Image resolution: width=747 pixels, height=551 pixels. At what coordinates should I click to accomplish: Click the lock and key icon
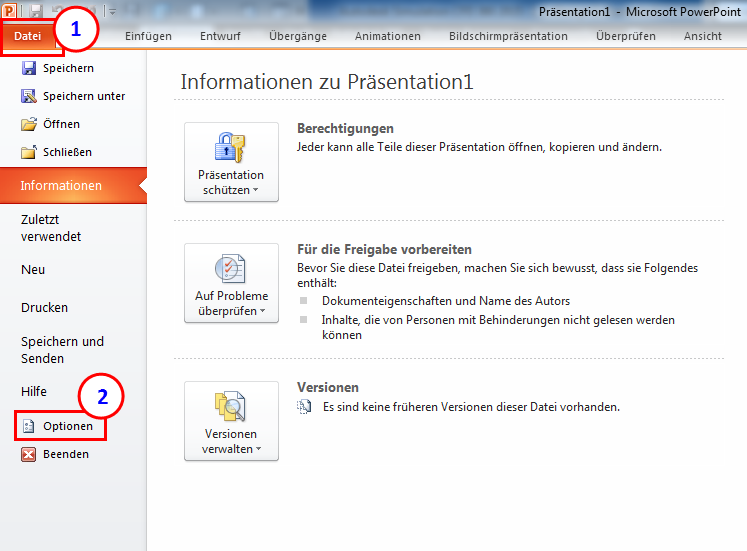point(230,147)
